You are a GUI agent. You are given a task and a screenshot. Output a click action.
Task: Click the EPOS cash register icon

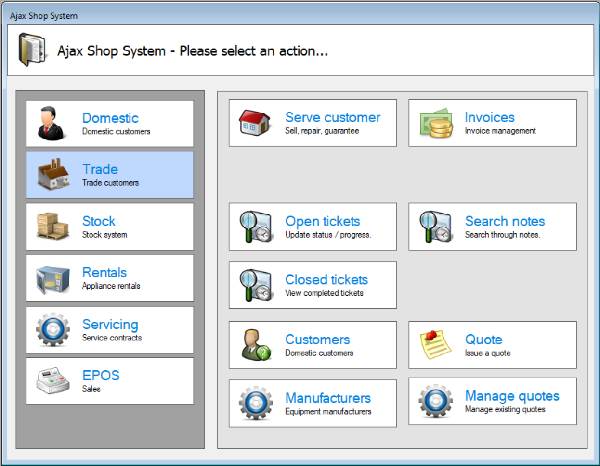(52, 381)
